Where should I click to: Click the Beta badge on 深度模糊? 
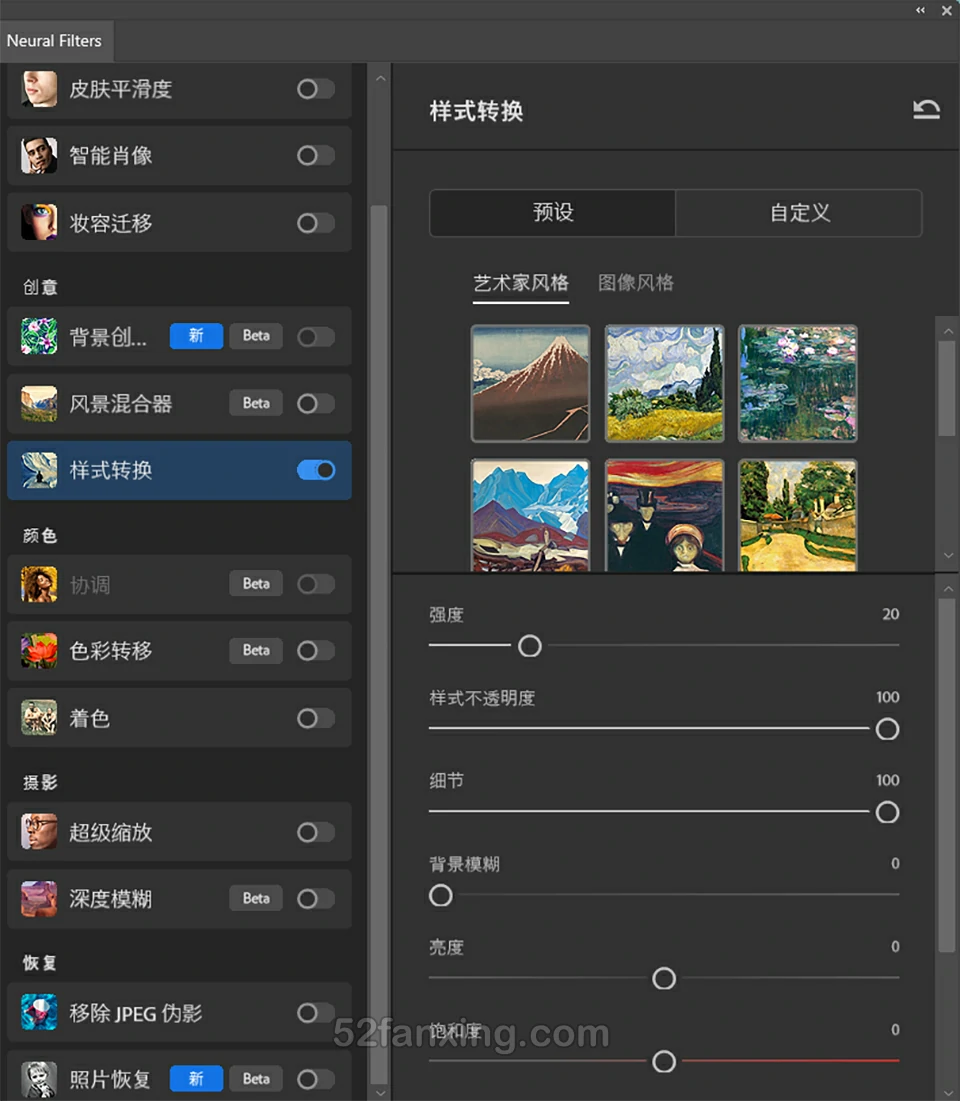pos(256,898)
